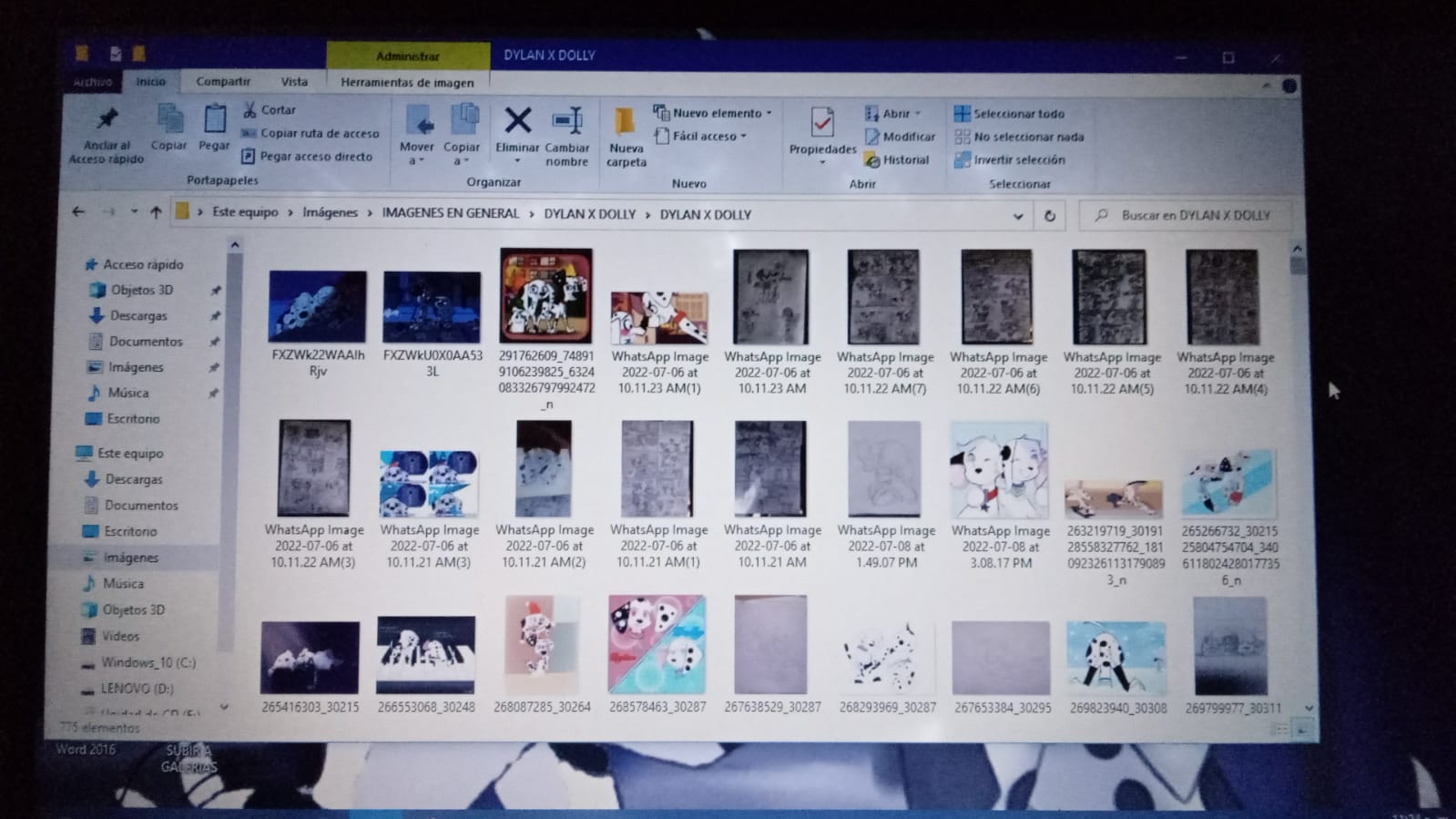Click the Copiar clipboard icon
Image resolution: width=1456 pixels, height=819 pixels.
[x=169, y=119]
